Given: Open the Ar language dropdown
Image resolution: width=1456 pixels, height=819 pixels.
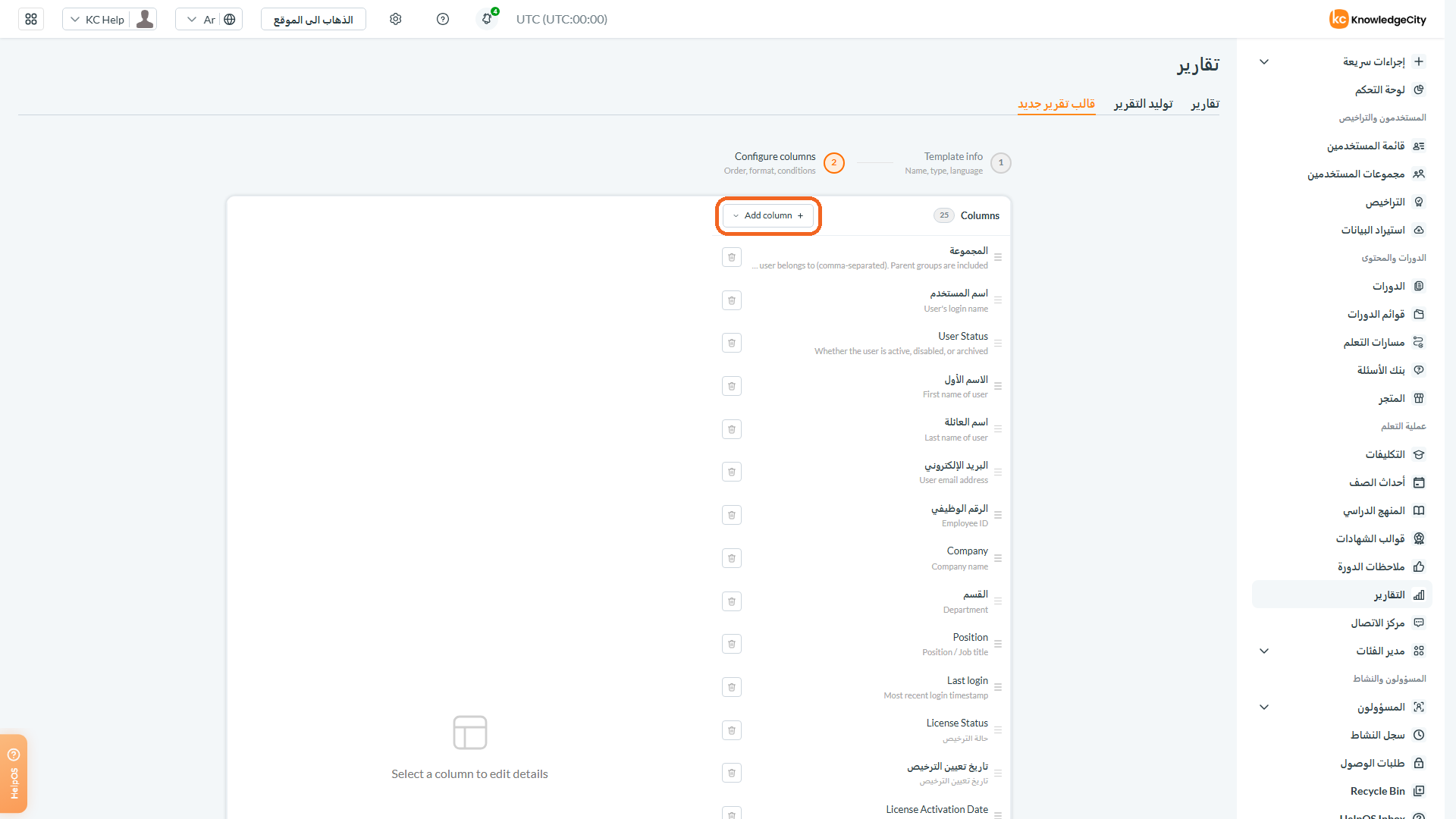Looking at the screenshot, I should tap(209, 19).
